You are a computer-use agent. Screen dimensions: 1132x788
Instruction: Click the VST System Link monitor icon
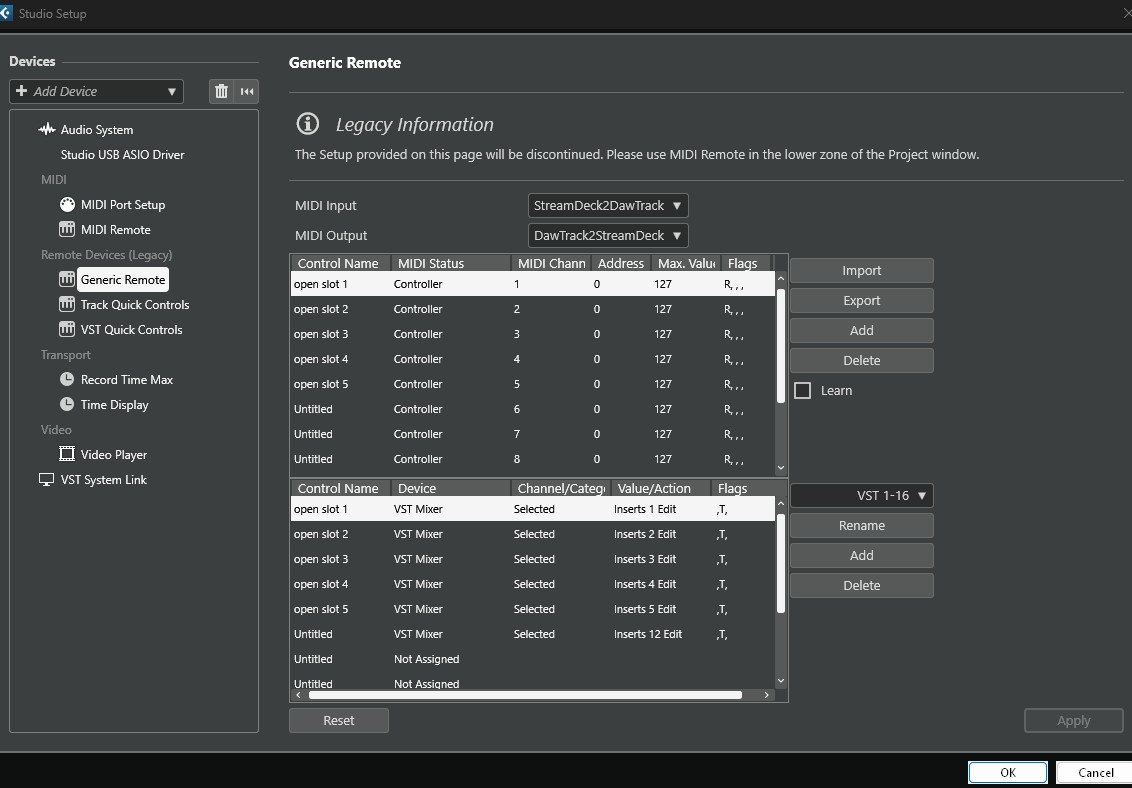(46, 480)
